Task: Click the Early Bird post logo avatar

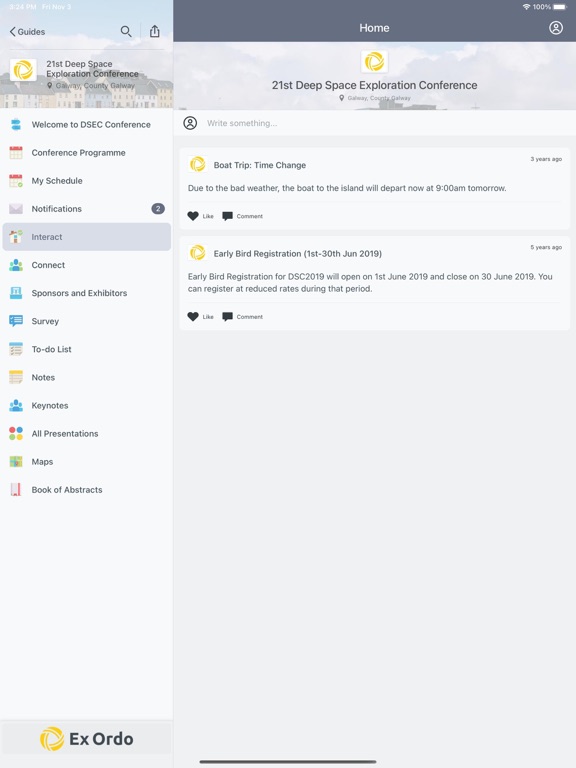Action: point(197,253)
